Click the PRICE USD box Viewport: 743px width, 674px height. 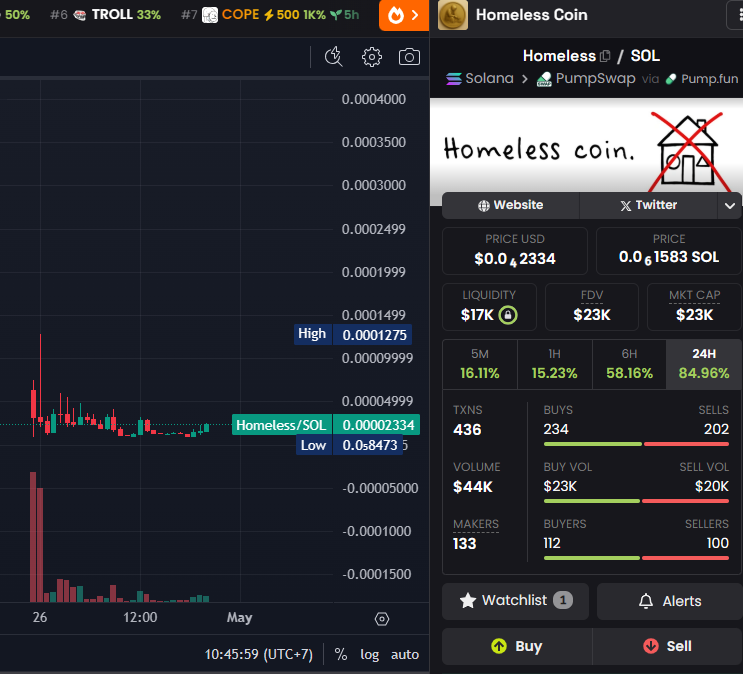click(x=515, y=251)
